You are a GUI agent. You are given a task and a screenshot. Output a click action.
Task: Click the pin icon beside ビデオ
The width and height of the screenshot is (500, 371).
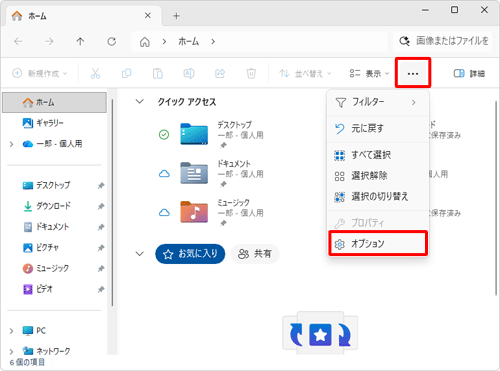(x=101, y=289)
